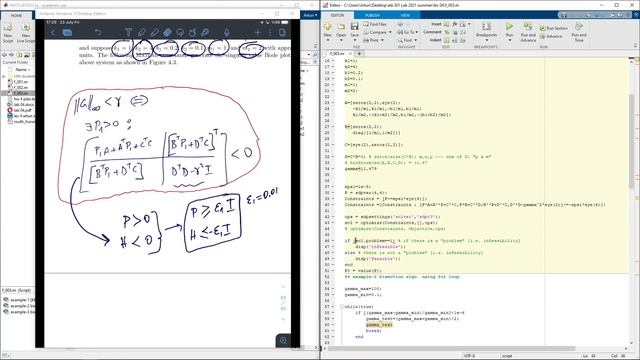Click Run and Time icon
The height and width of the screenshot is (360, 640).
coord(578,27)
